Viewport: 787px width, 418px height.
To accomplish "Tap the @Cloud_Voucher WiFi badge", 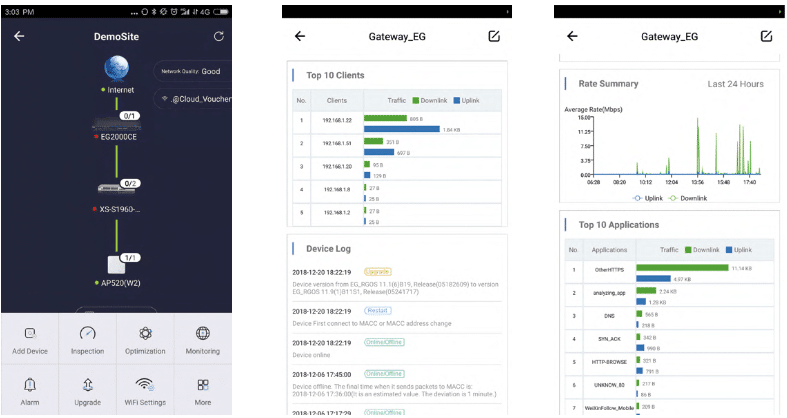I will (195, 99).
